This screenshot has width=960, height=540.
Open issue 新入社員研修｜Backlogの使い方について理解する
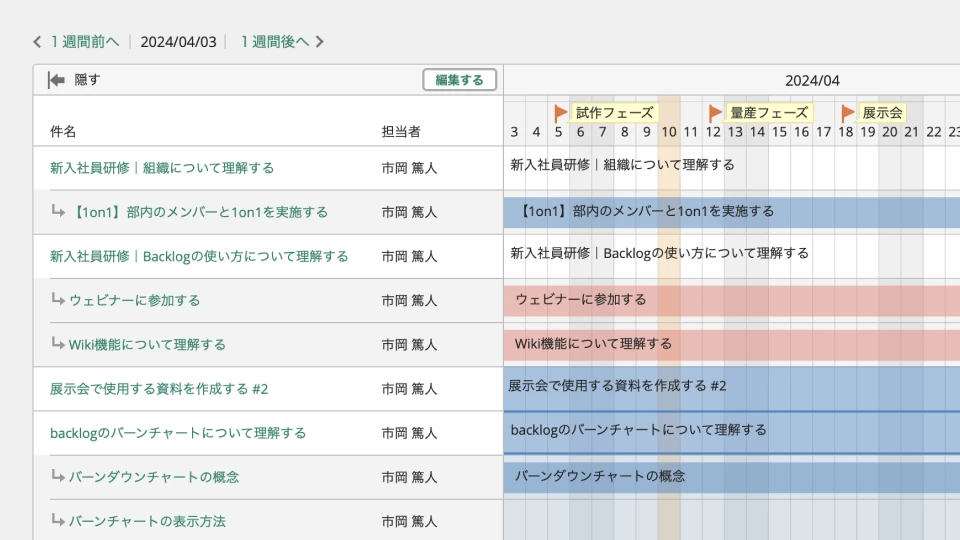click(199, 256)
